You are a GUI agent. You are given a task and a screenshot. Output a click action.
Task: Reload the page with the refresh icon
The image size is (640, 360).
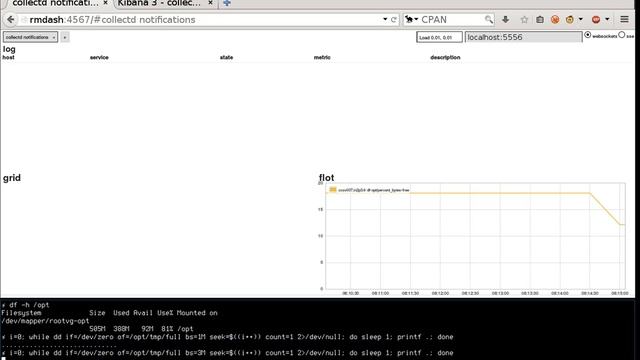394,20
